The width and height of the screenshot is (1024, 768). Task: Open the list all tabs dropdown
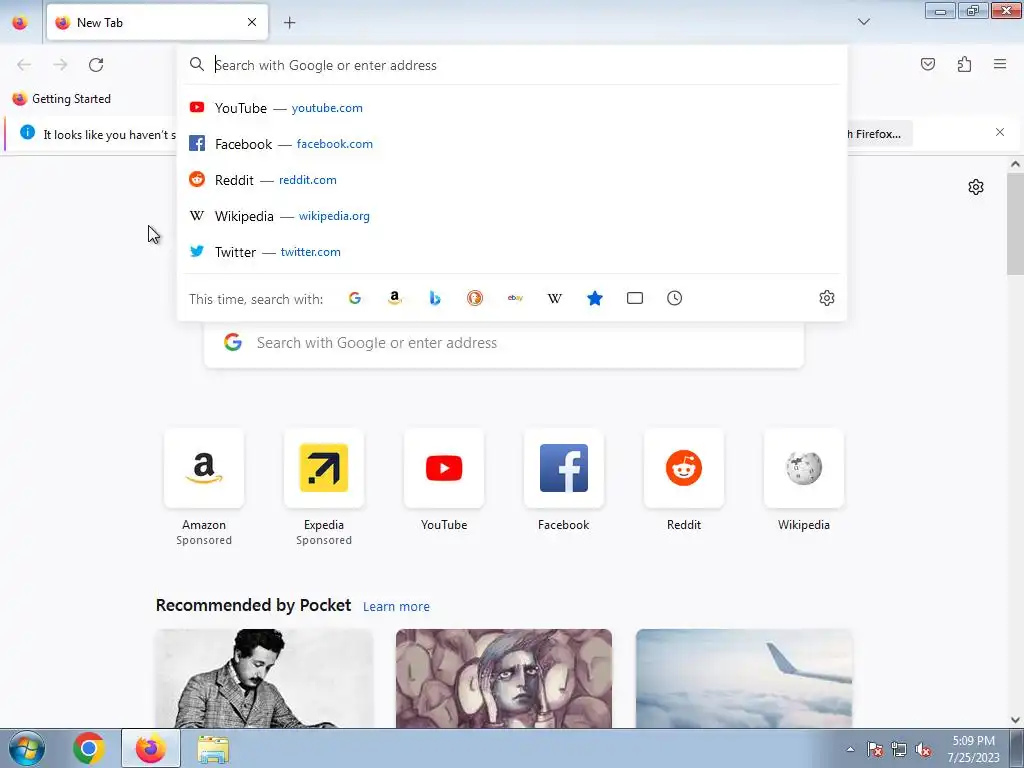[x=863, y=22]
